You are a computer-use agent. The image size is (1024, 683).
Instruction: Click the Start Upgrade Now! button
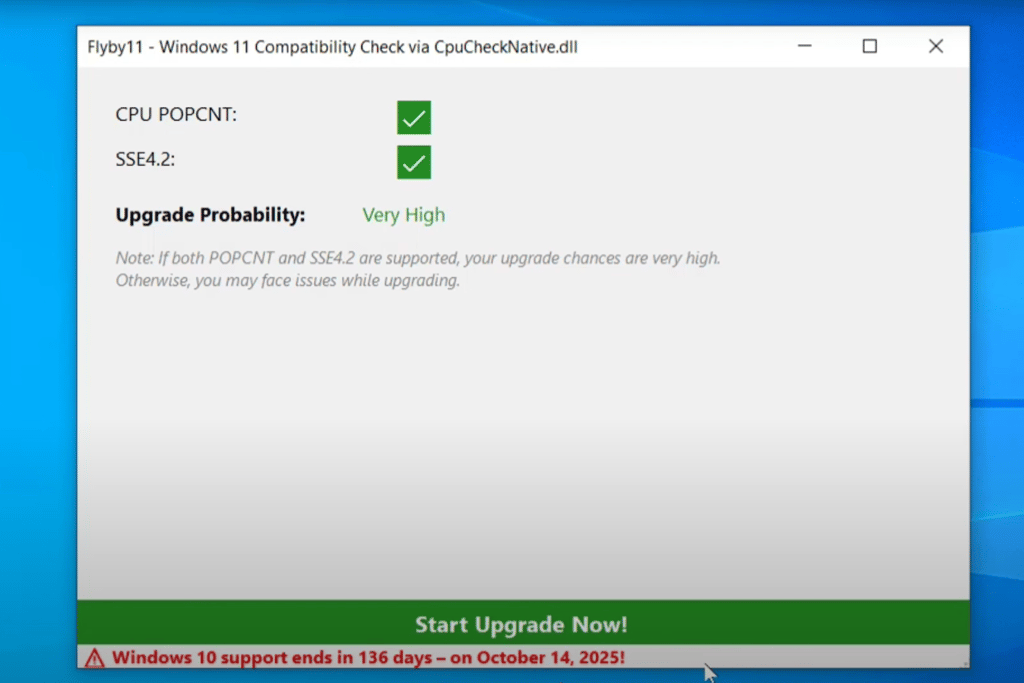pyautogui.click(x=522, y=624)
